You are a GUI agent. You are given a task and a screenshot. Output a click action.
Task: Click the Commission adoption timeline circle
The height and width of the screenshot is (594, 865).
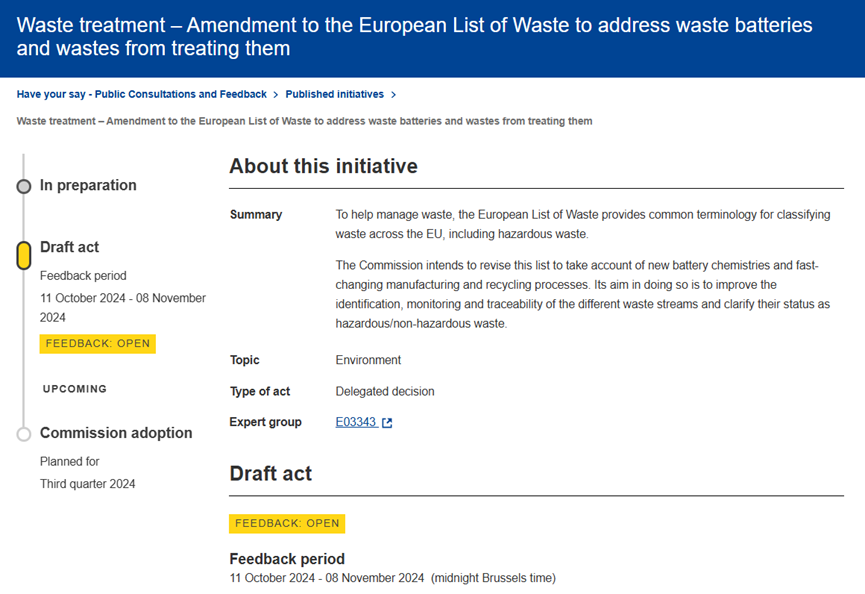24,434
